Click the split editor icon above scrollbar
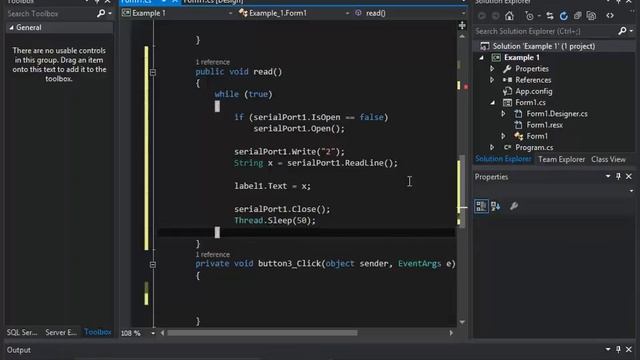640x360 pixels. point(462,25)
